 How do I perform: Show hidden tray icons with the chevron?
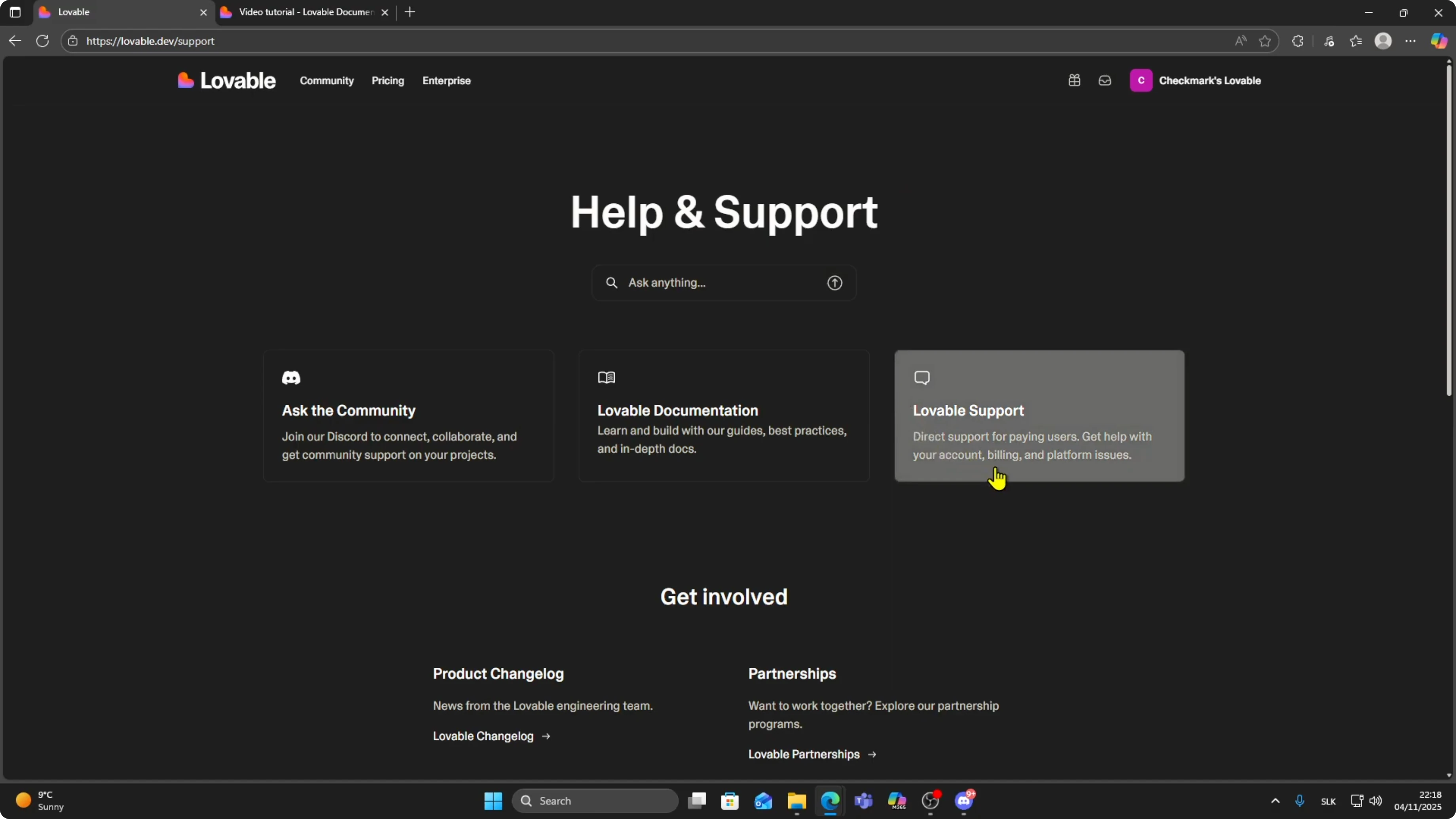(1275, 801)
